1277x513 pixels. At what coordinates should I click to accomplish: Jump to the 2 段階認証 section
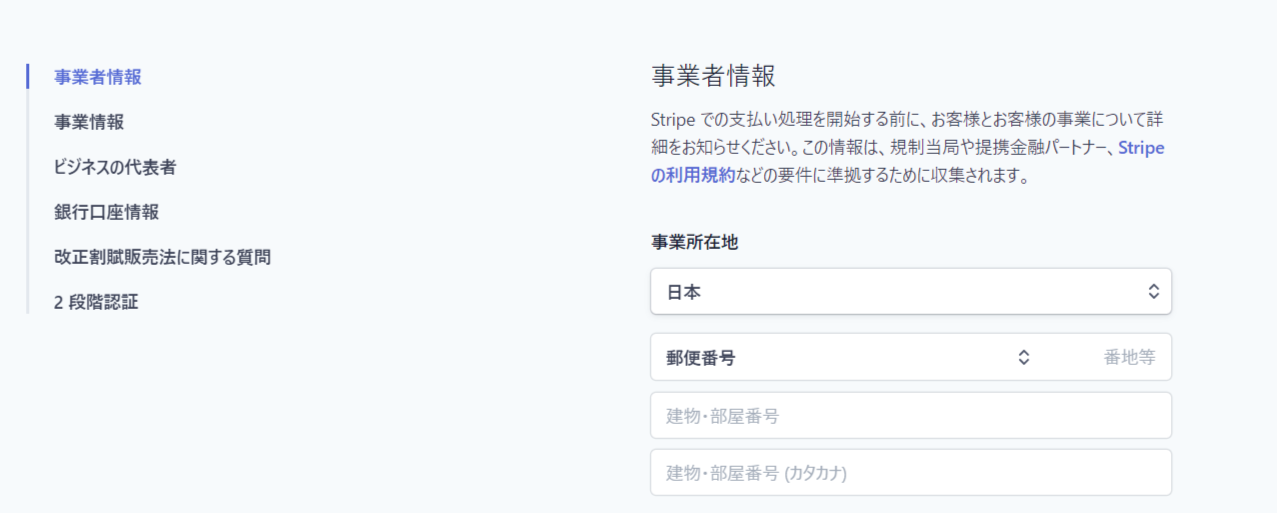(x=96, y=302)
